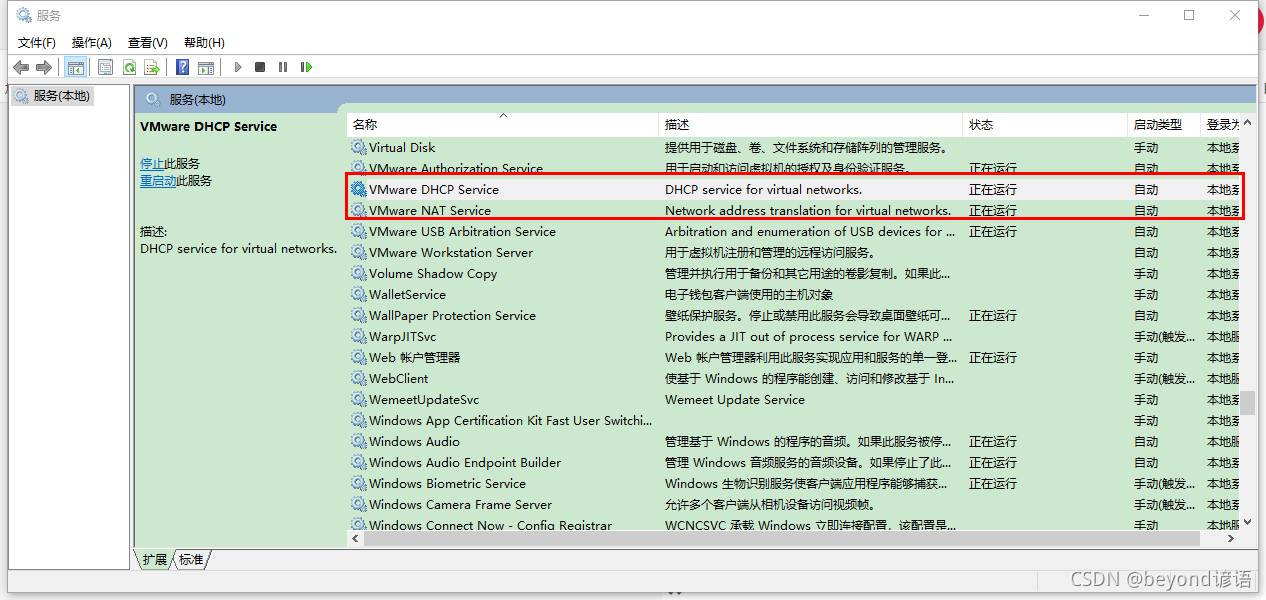Click the gear icon beside Web 帐户管理器
1266x600 pixels.
point(358,357)
